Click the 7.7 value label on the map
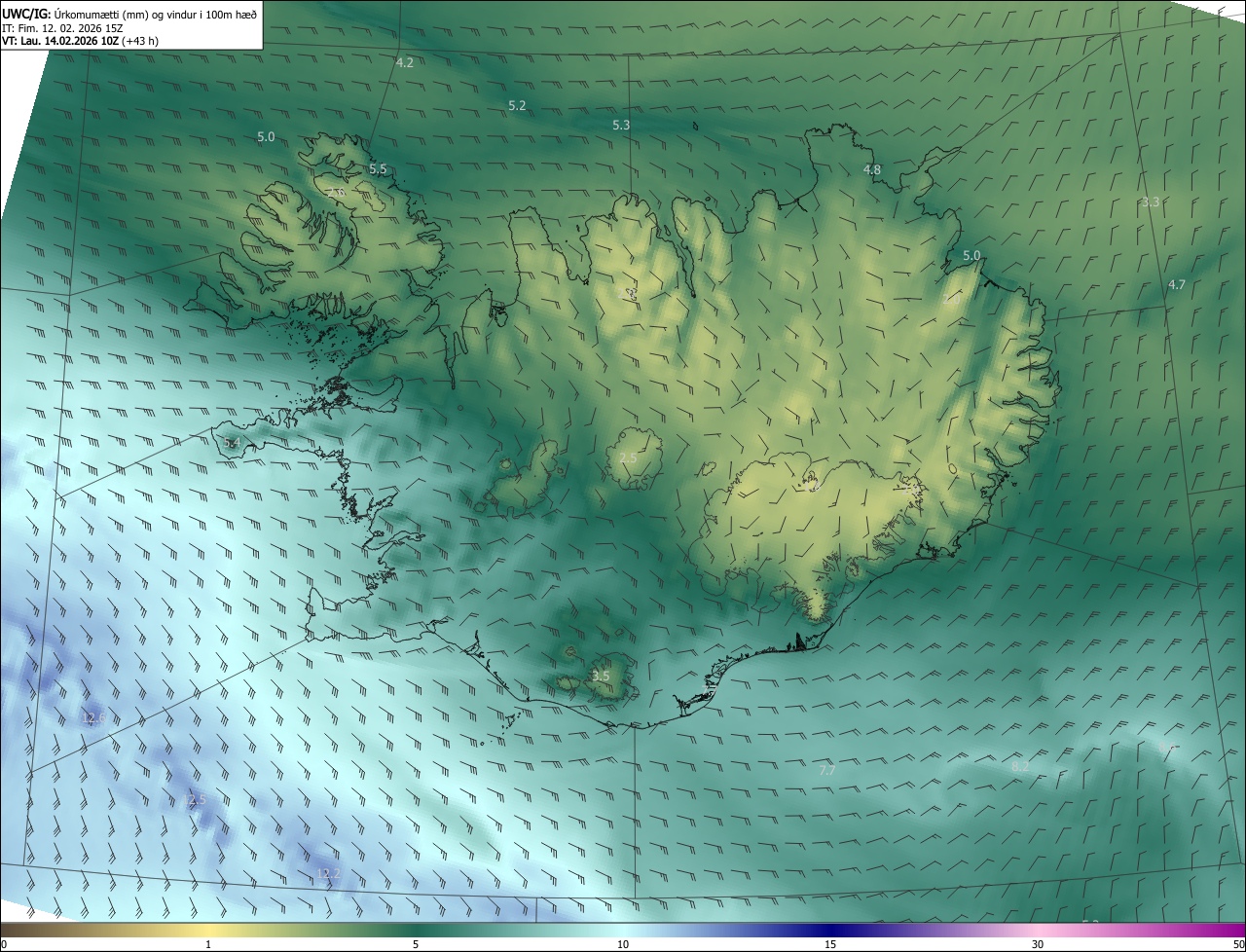The height and width of the screenshot is (952, 1246). [827, 770]
